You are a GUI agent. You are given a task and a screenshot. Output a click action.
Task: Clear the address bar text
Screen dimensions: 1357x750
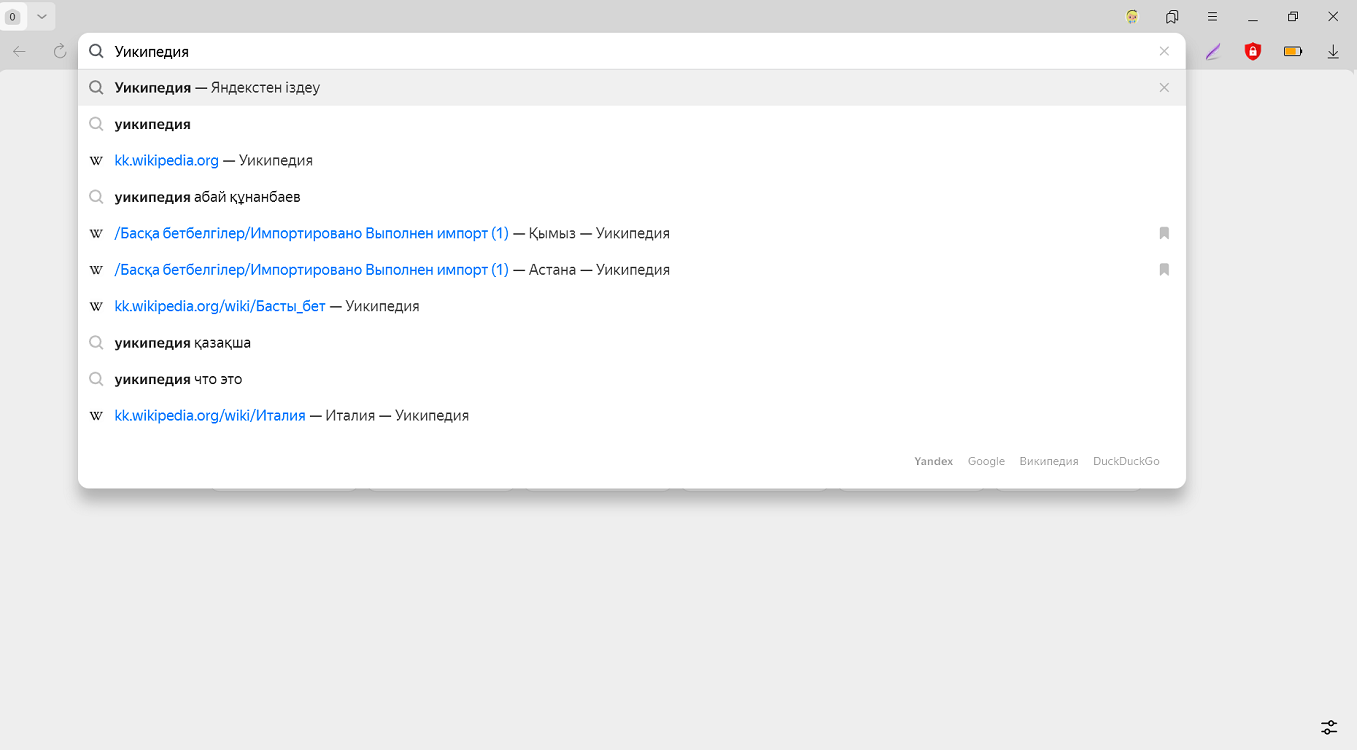[1164, 51]
